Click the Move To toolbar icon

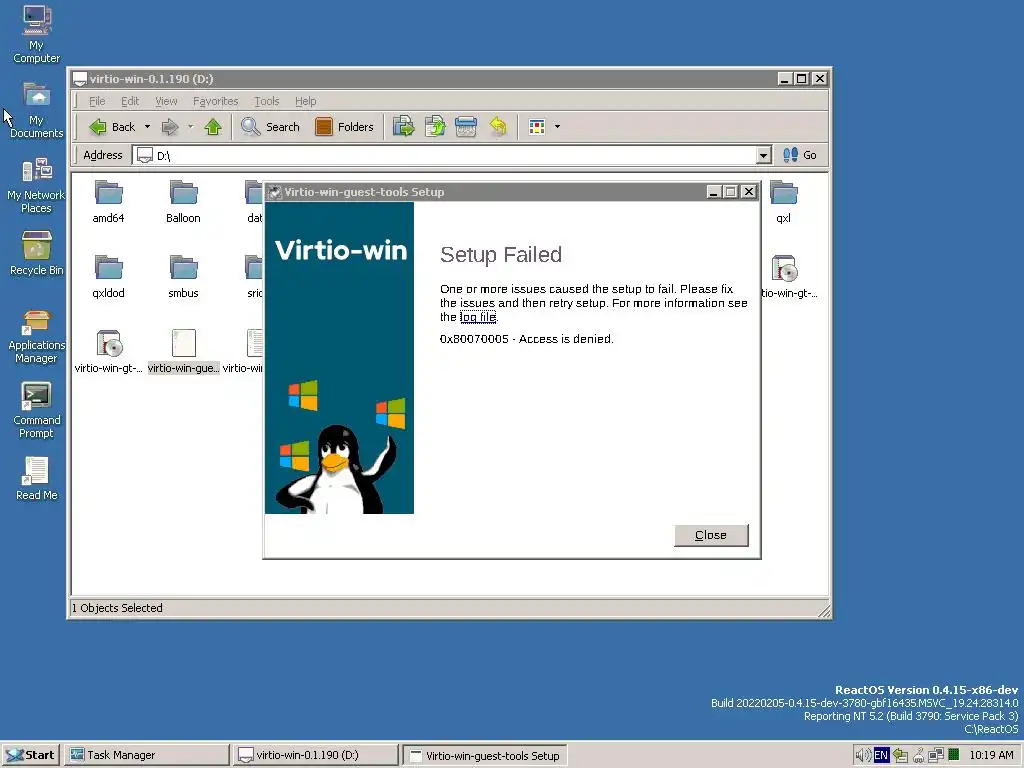[404, 127]
